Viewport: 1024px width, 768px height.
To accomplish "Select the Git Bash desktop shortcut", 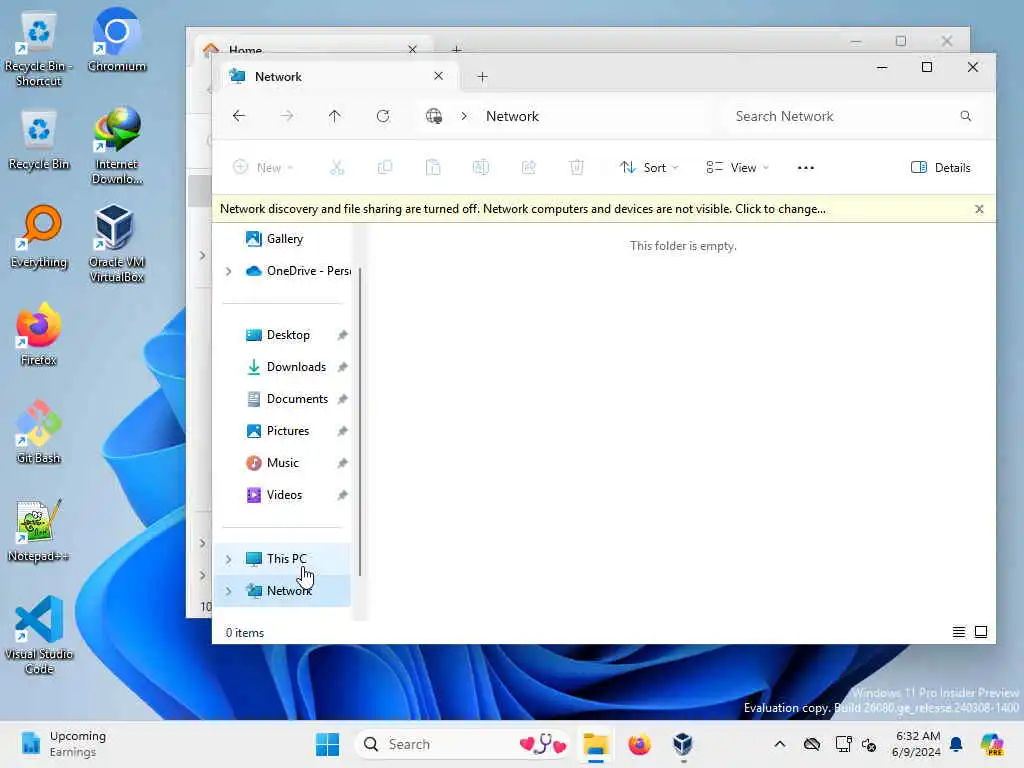I will pos(39,433).
